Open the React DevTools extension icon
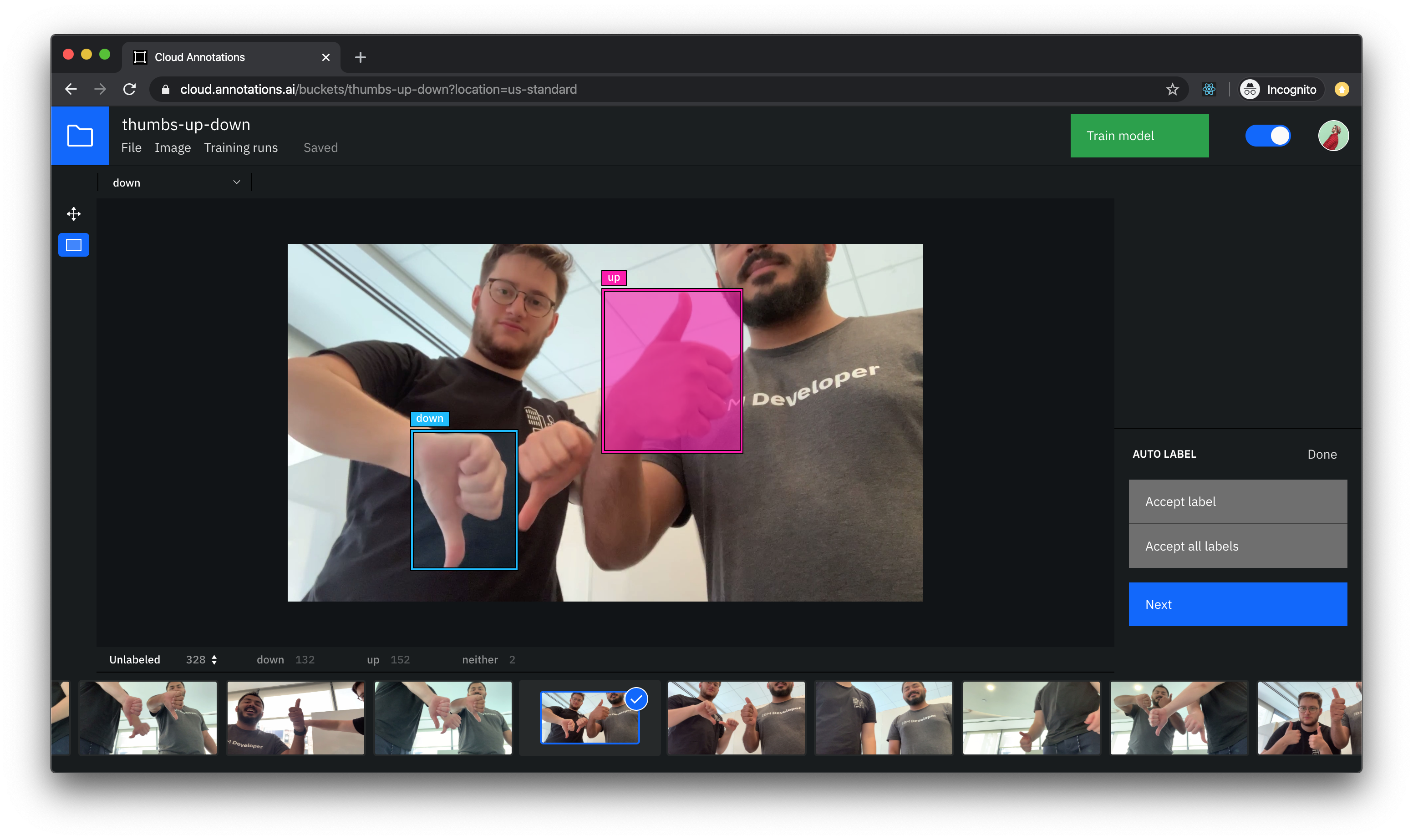Image resolution: width=1413 pixels, height=840 pixels. [x=1209, y=90]
